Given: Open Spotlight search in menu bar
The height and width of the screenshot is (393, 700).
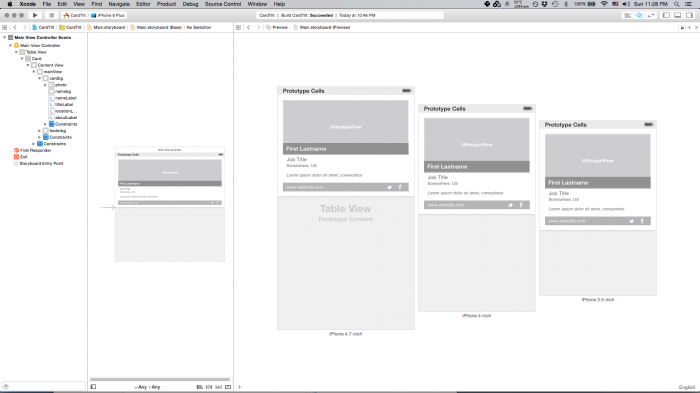Looking at the screenshot, I should [x=677, y=4].
